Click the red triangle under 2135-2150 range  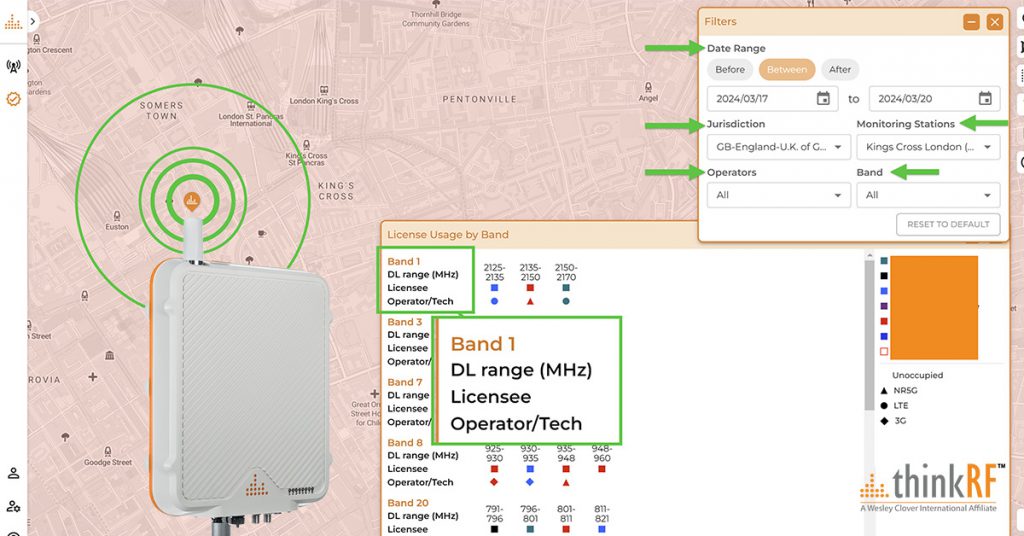pyautogui.click(x=530, y=301)
